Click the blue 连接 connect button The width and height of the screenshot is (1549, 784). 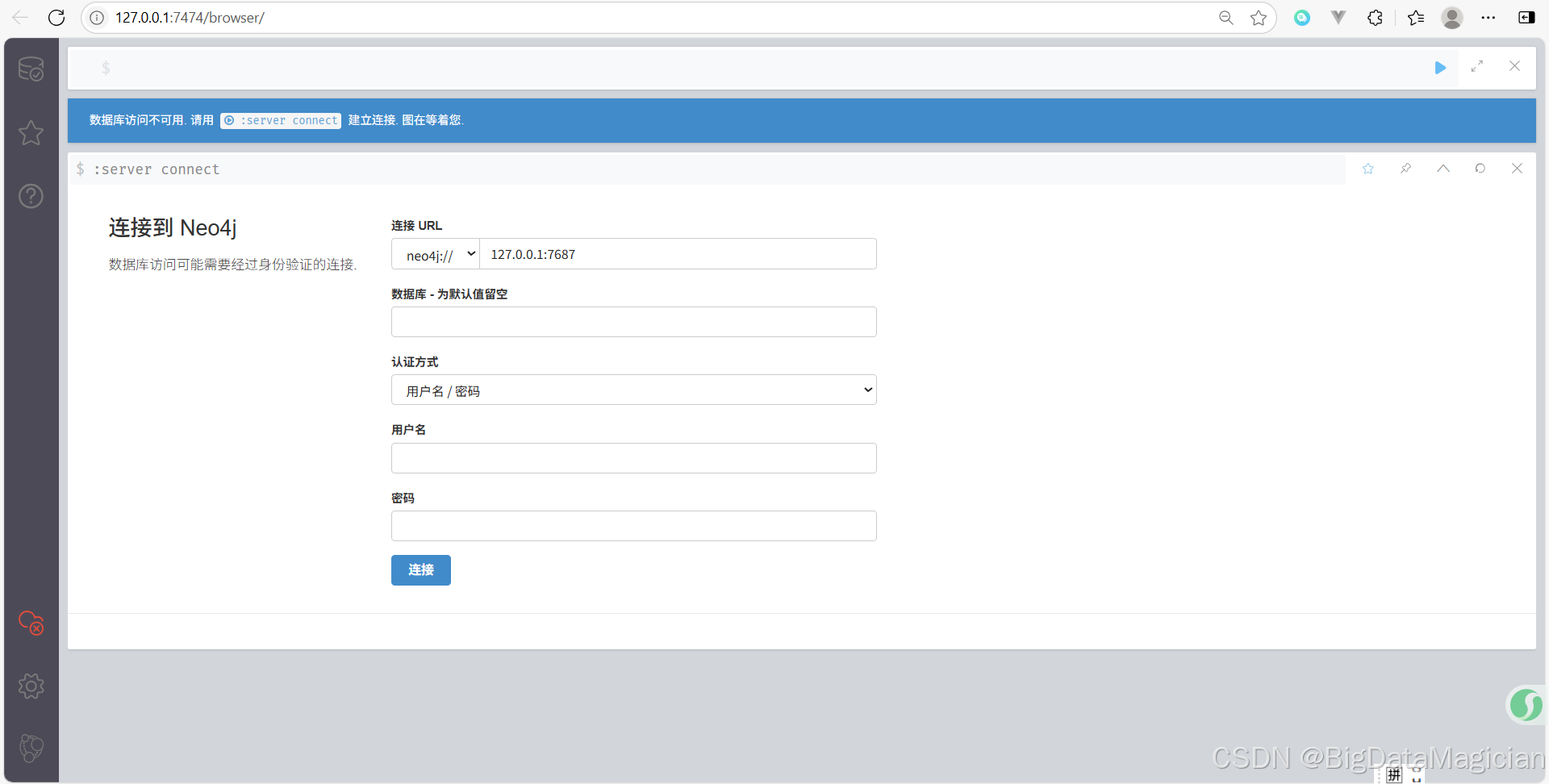[x=421, y=570]
